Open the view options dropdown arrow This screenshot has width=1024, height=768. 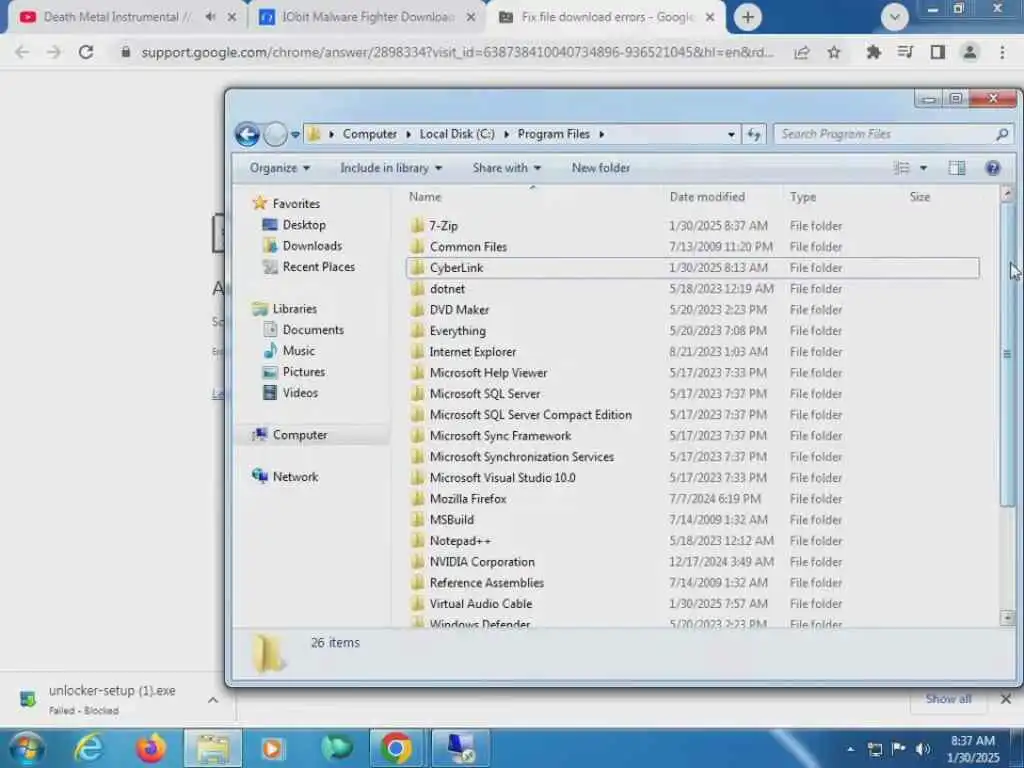[923, 168]
